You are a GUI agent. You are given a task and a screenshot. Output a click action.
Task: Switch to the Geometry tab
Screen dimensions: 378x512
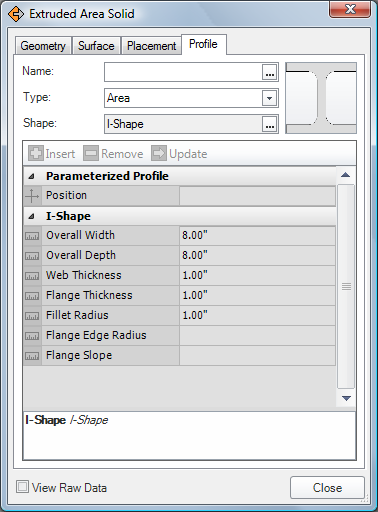pos(43,46)
